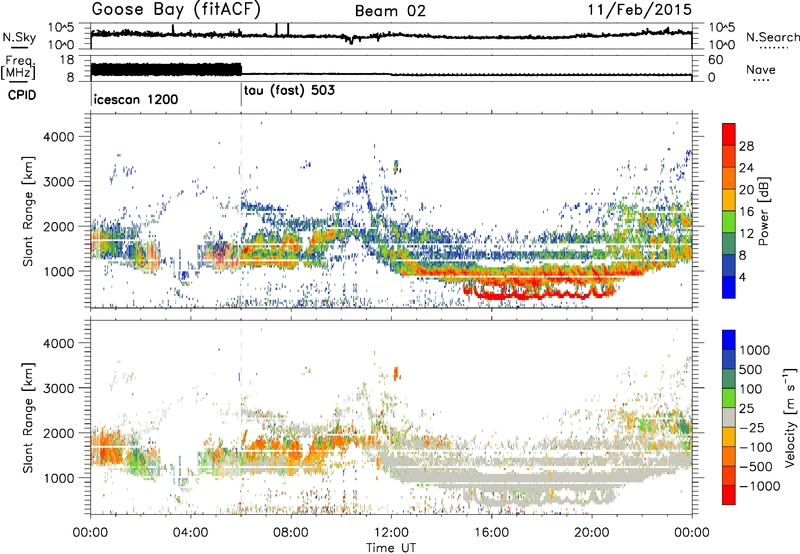The width and height of the screenshot is (800, 554).
Task: Click the "N.Sky" legend label
Action: (19, 37)
